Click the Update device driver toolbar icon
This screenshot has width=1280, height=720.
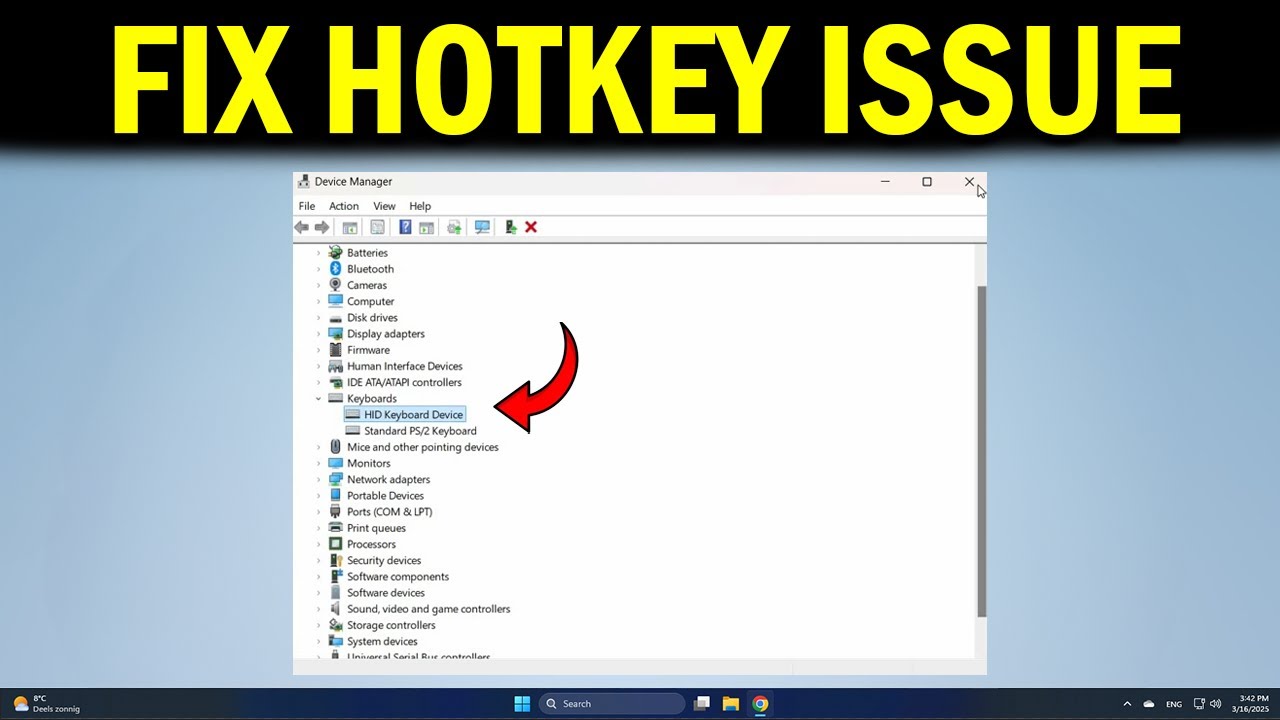(454, 227)
